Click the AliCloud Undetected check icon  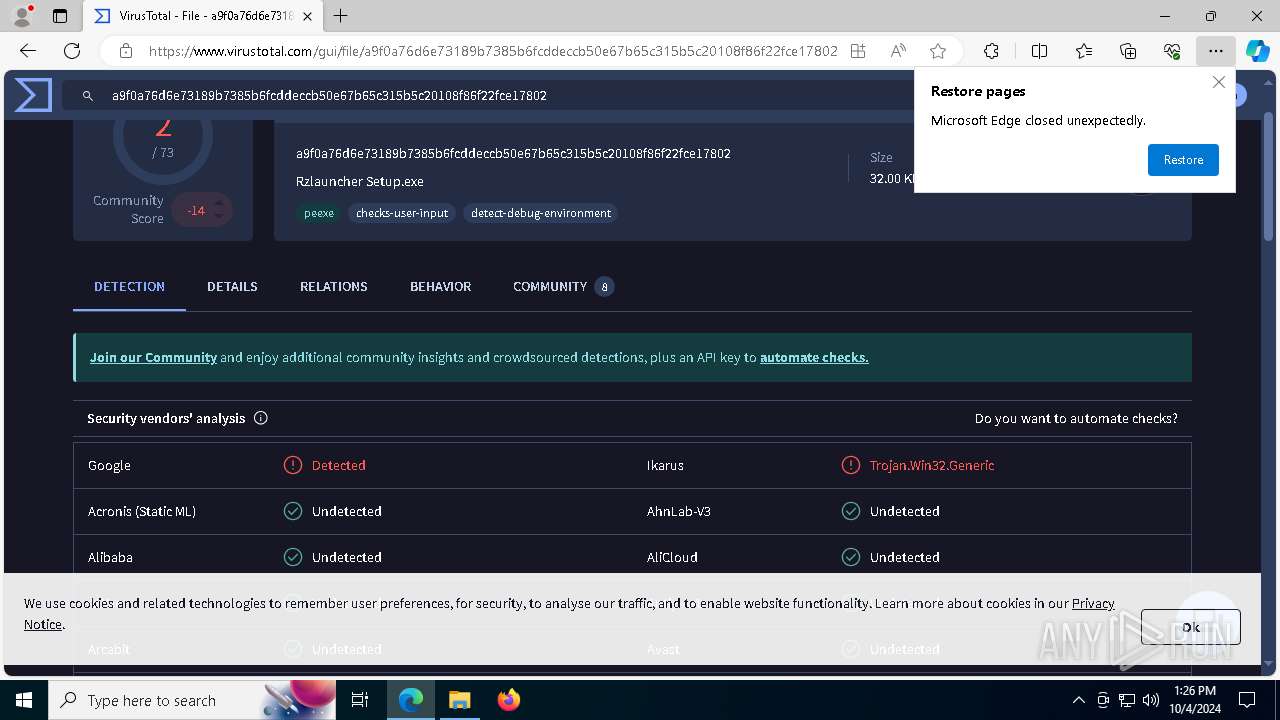coord(851,557)
